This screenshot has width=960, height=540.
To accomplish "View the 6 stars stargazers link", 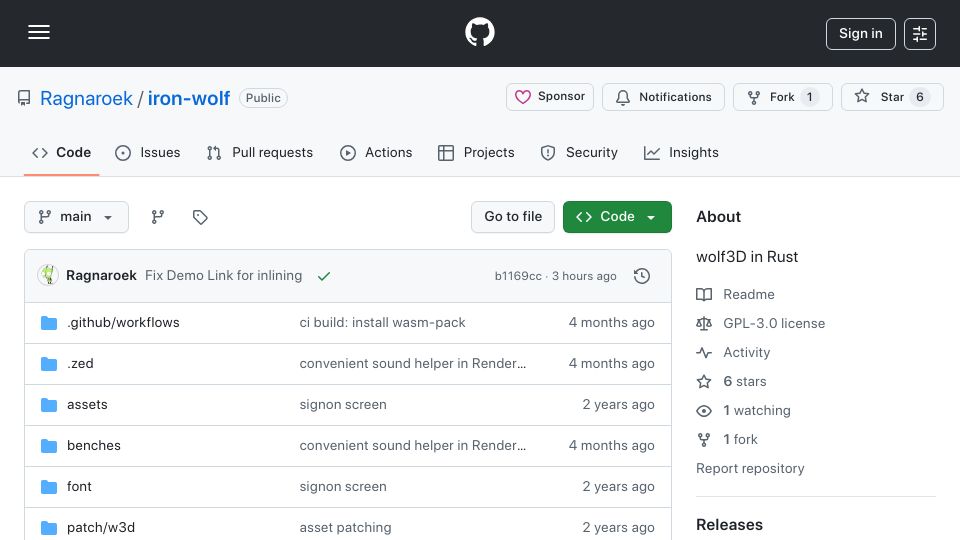I will 731,381.
